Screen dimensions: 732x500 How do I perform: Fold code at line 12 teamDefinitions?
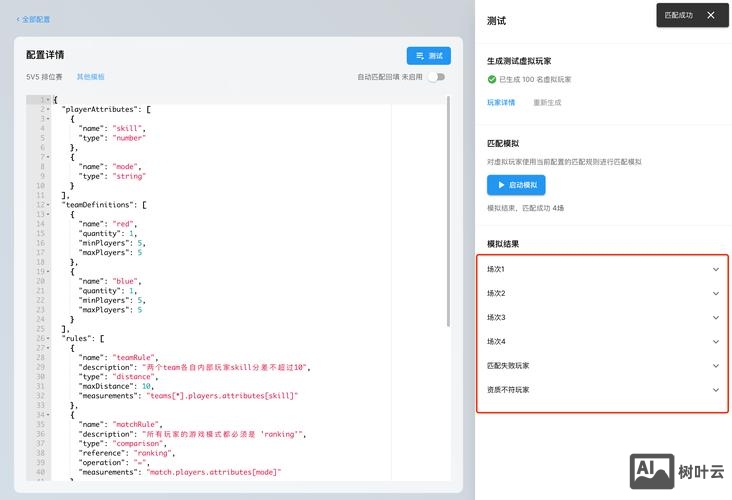point(48,205)
